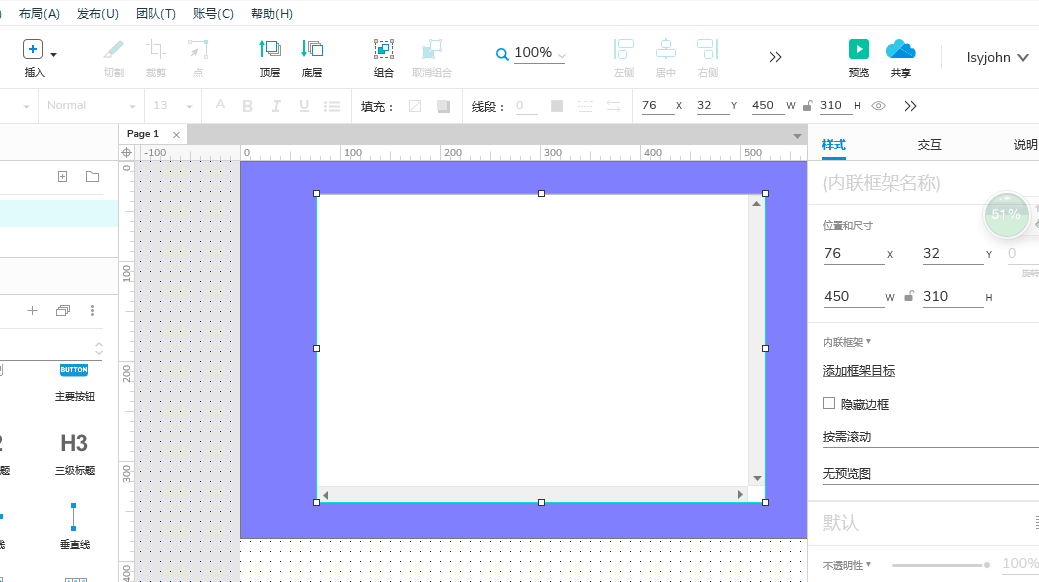Expand the format bar overflow chevrons
The width and height of the screenshot is (1039, 582).
910,106
